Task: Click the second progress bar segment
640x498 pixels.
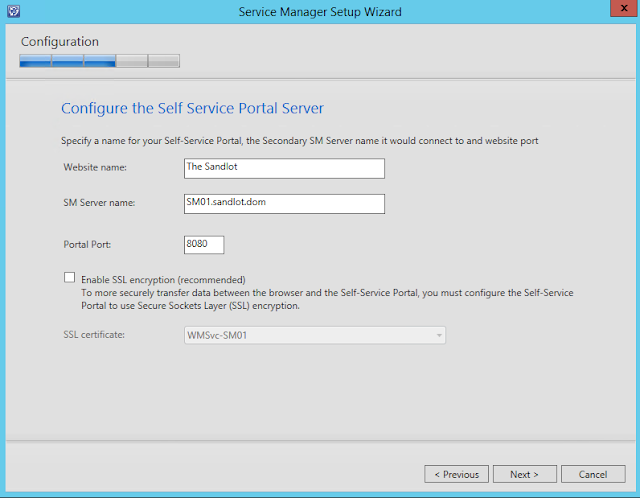Action: click(x=67, y=61)
